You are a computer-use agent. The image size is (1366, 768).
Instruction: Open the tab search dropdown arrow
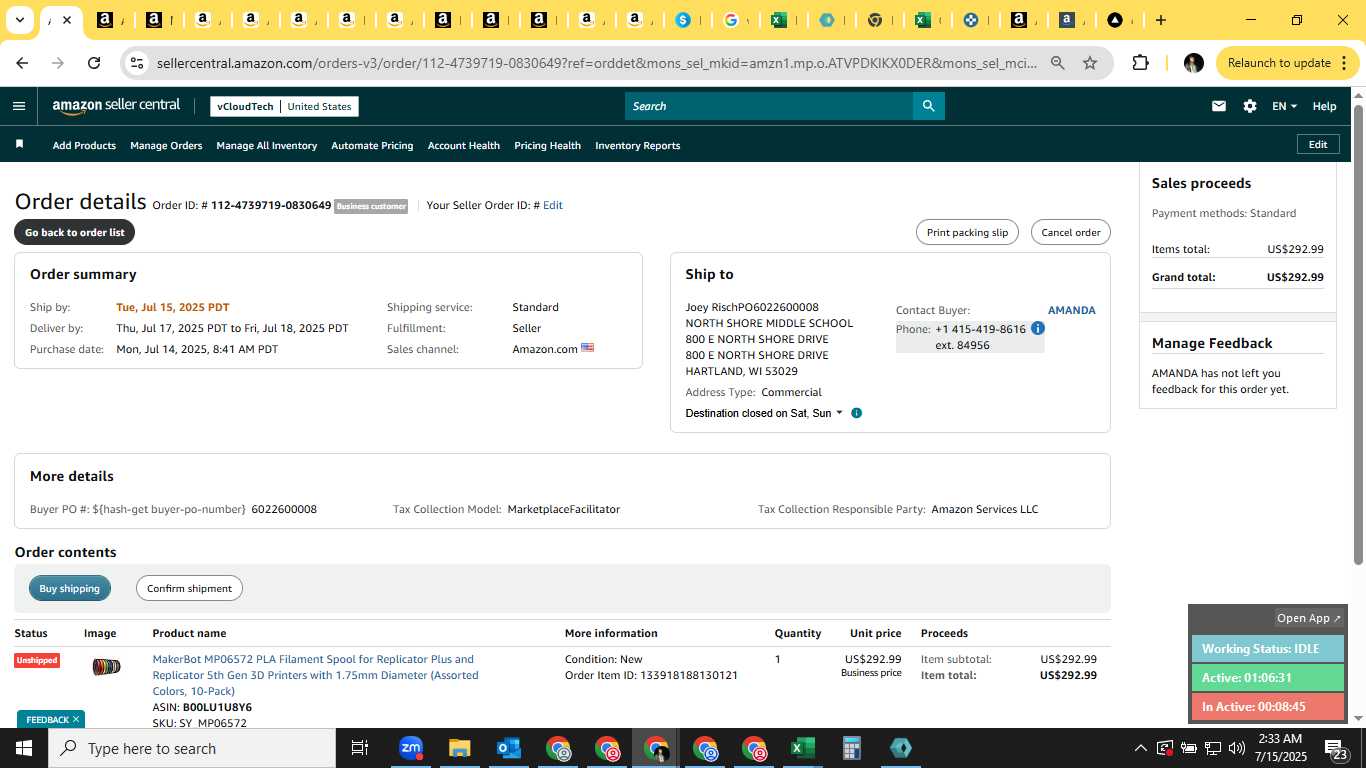coord(19,20)
